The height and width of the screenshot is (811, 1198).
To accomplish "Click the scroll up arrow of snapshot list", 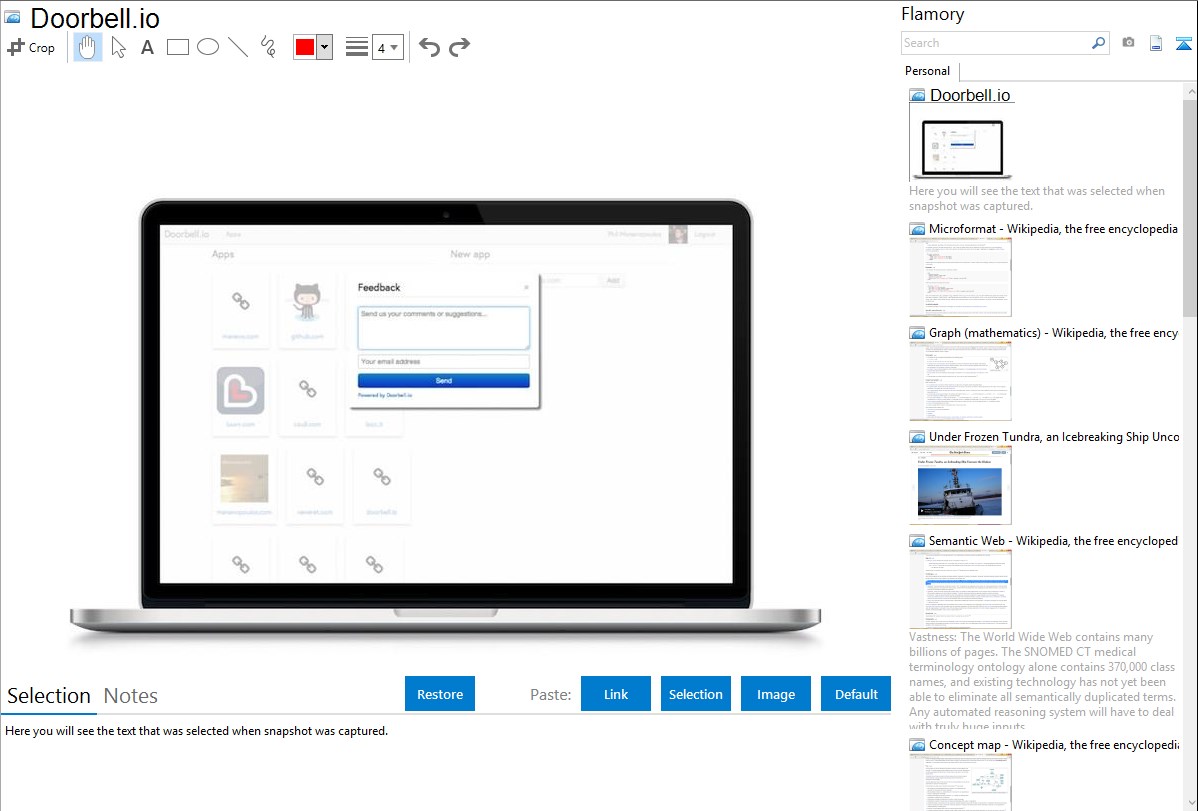I will (x=1190, y=91).
